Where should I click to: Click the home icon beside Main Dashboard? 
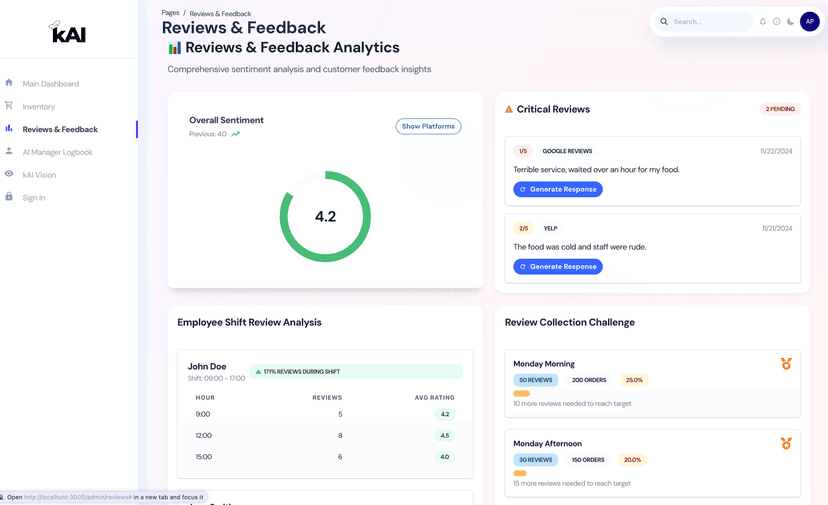click(9, 83)
